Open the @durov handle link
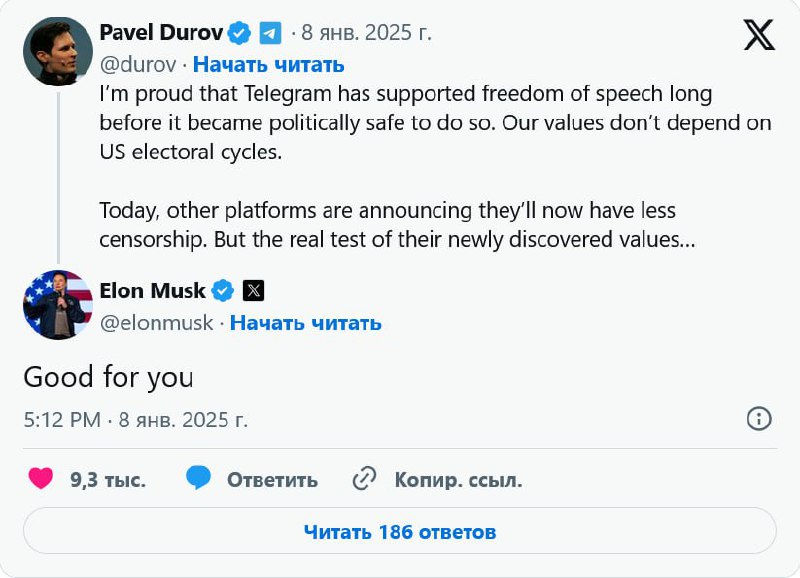The height and width of the screenshot is (578, 800). (138, 65)
